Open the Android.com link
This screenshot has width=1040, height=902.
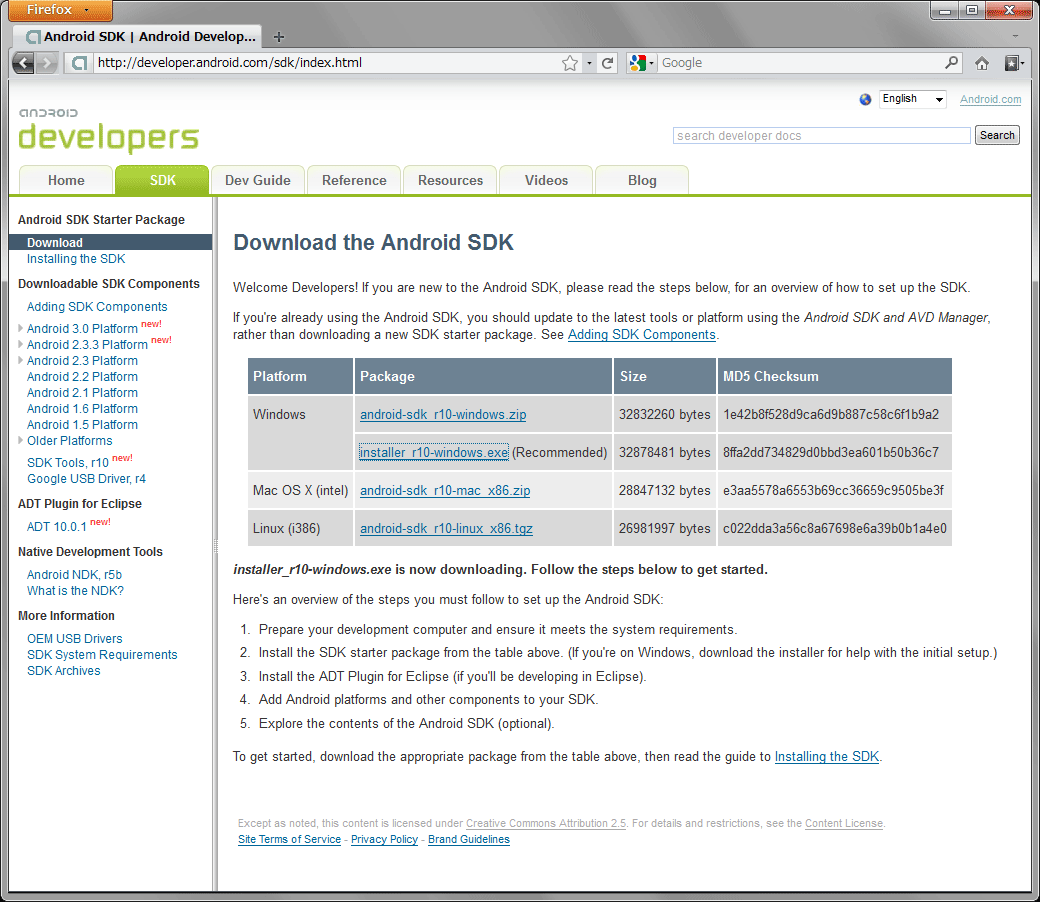click(990, 99)
